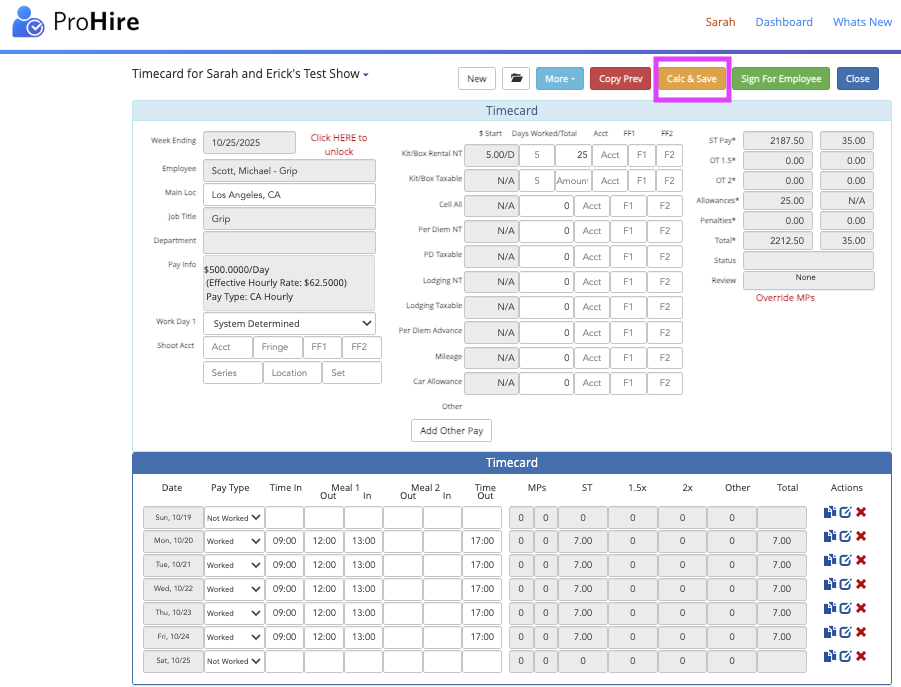
Task: Copy the Sun, 10/19 row
Action: click(x=830, y=512)
